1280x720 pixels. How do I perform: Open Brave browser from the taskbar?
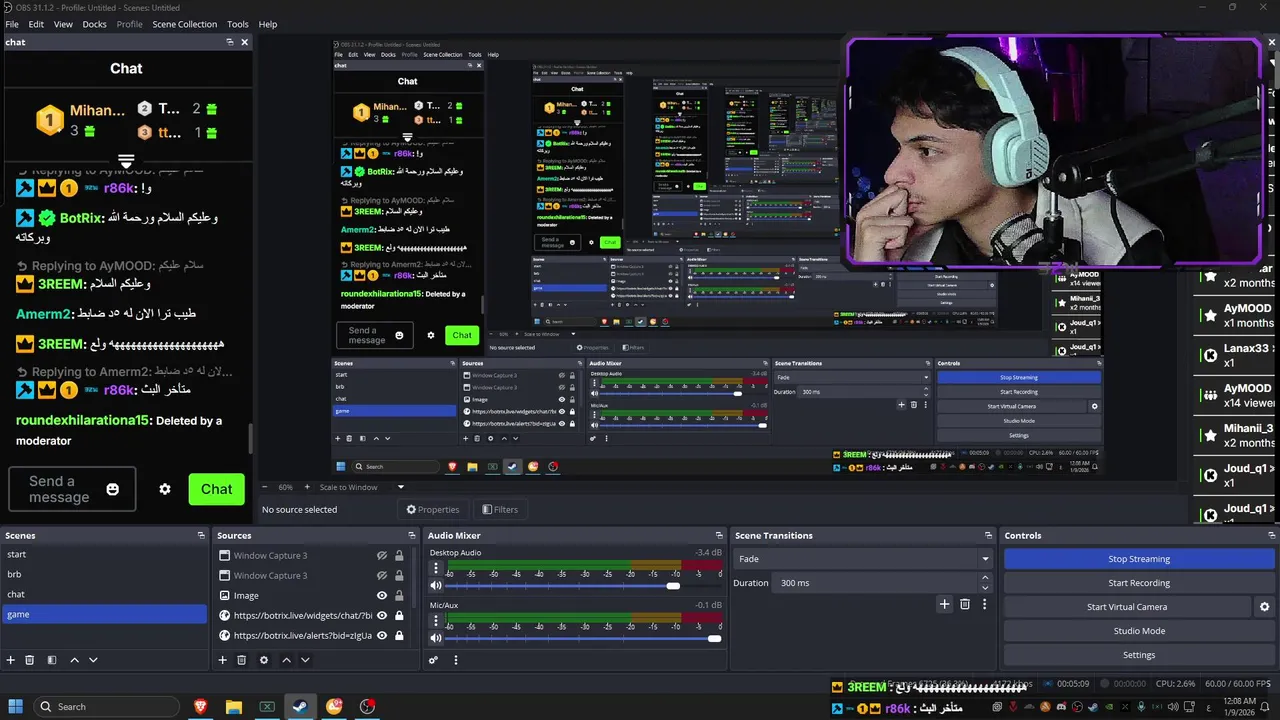click(200, 706)
